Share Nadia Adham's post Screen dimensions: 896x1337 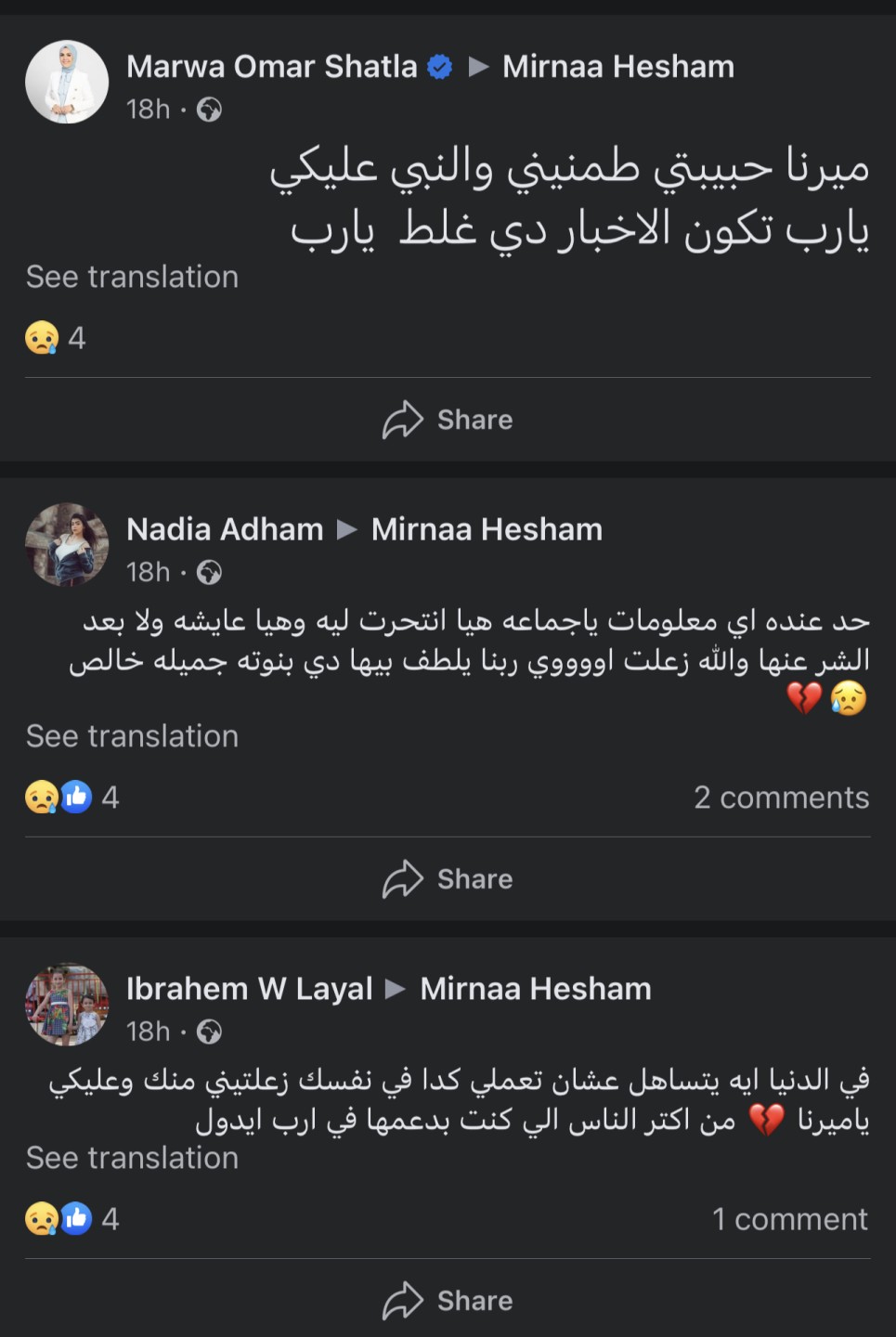coord(448,879)
